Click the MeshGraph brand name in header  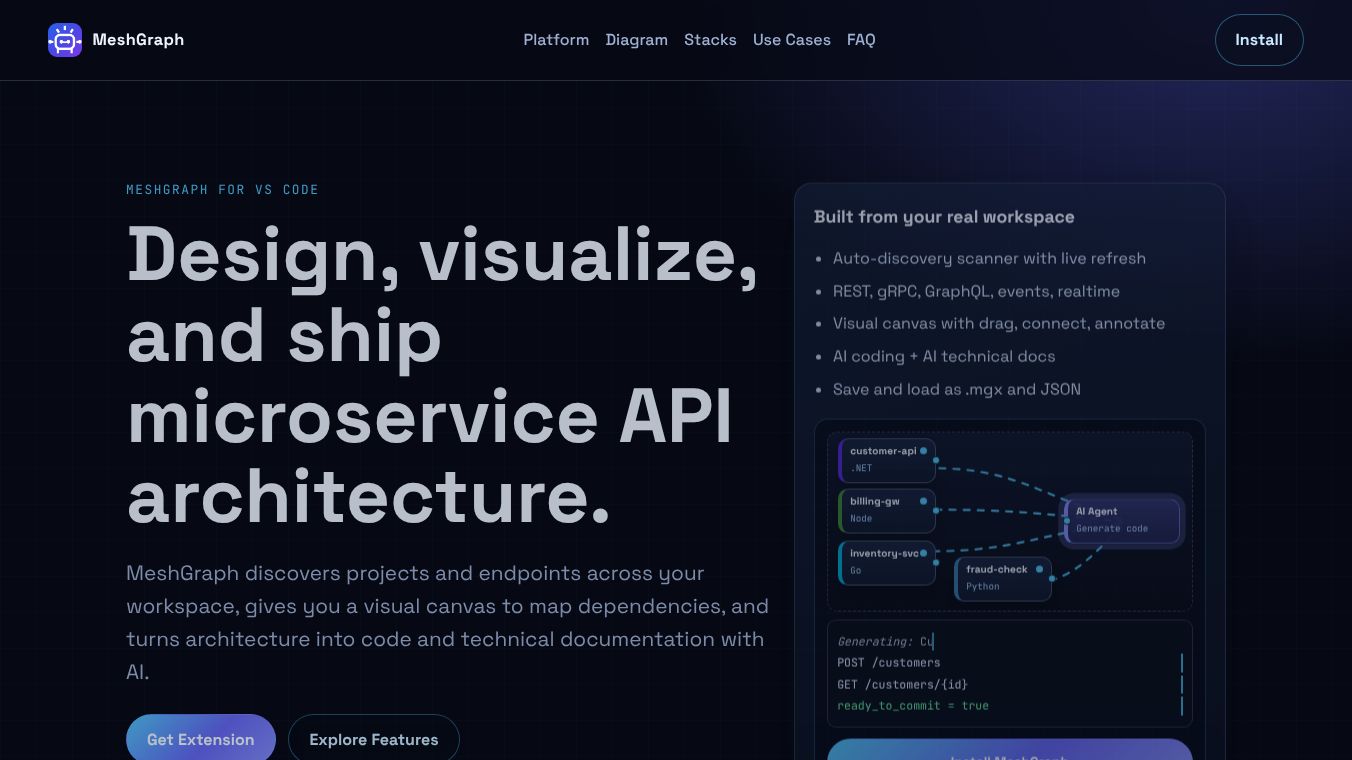[138, 40]
